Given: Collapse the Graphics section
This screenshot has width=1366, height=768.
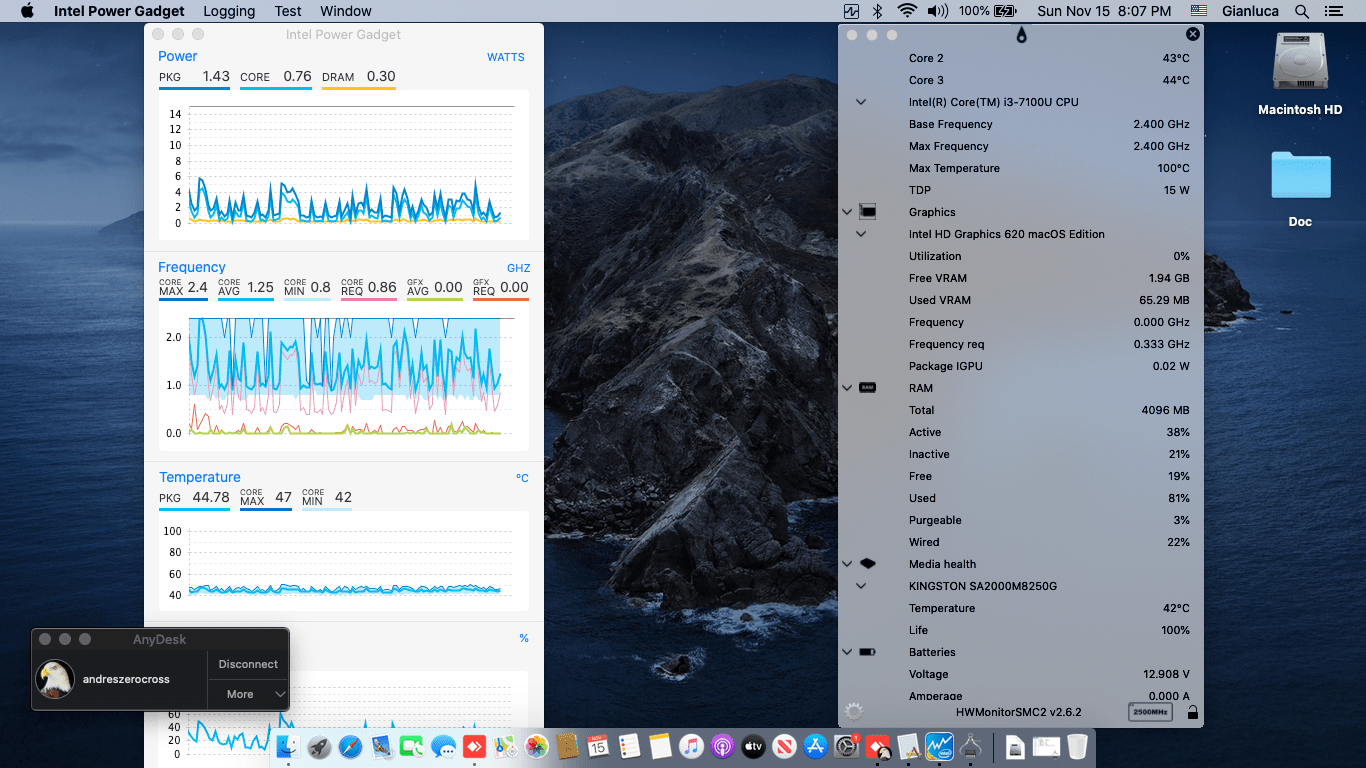Looking at the screenshot, I should (x=847, y=212).
